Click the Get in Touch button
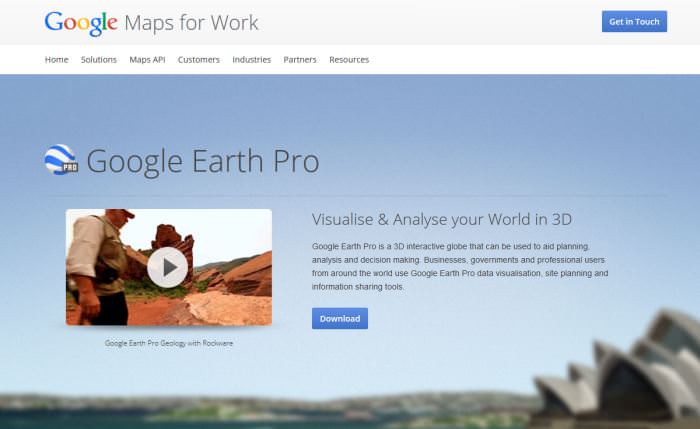This screenshot has width=700, height=429. (634, 21)
